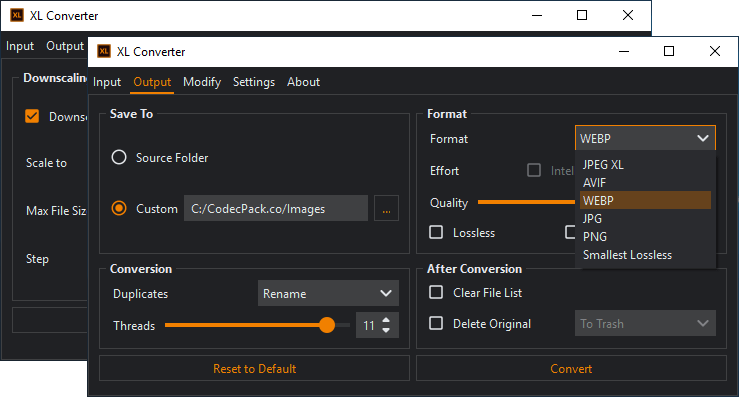Switch to the Output tab in front window

152,82
